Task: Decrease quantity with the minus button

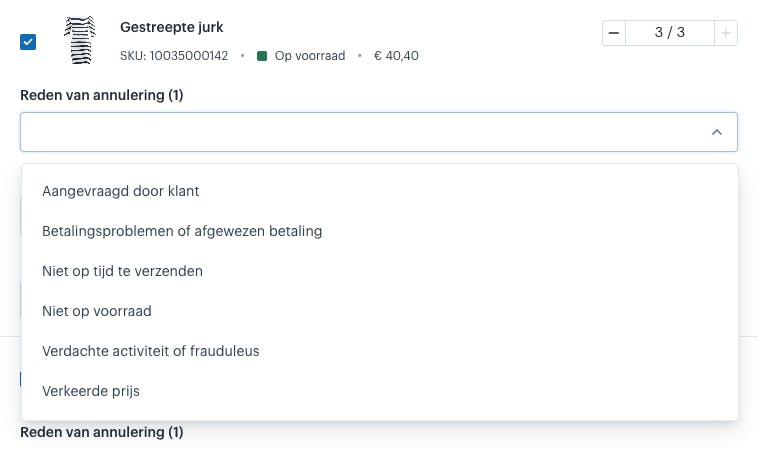Action: coord(614,33)
